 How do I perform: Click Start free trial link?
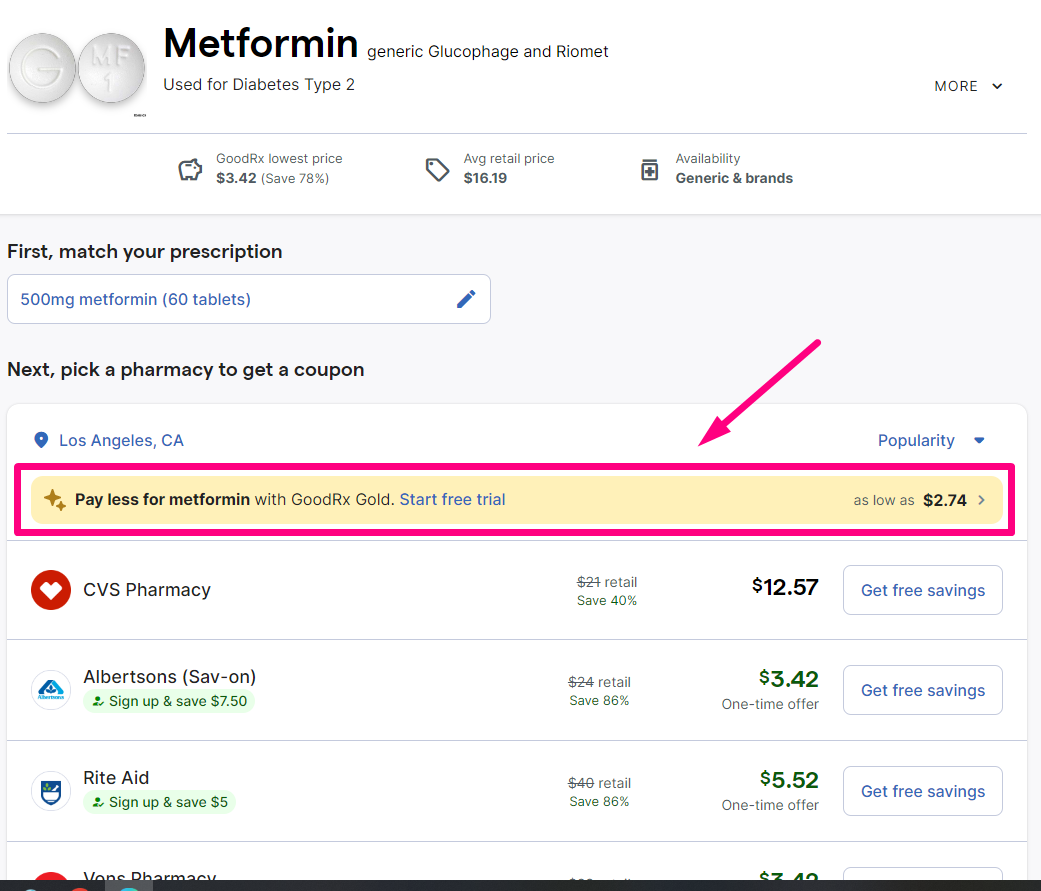[452, 499]
